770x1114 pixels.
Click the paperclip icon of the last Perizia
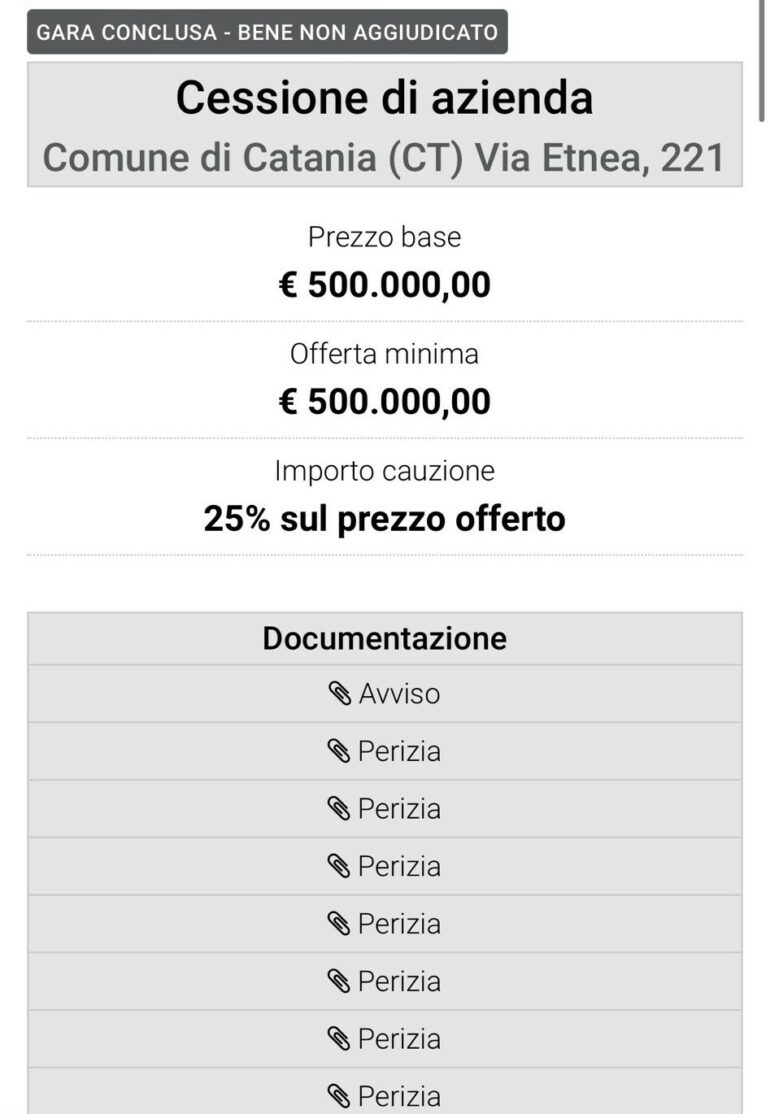pyautogui.click(x=339, y=1097)
